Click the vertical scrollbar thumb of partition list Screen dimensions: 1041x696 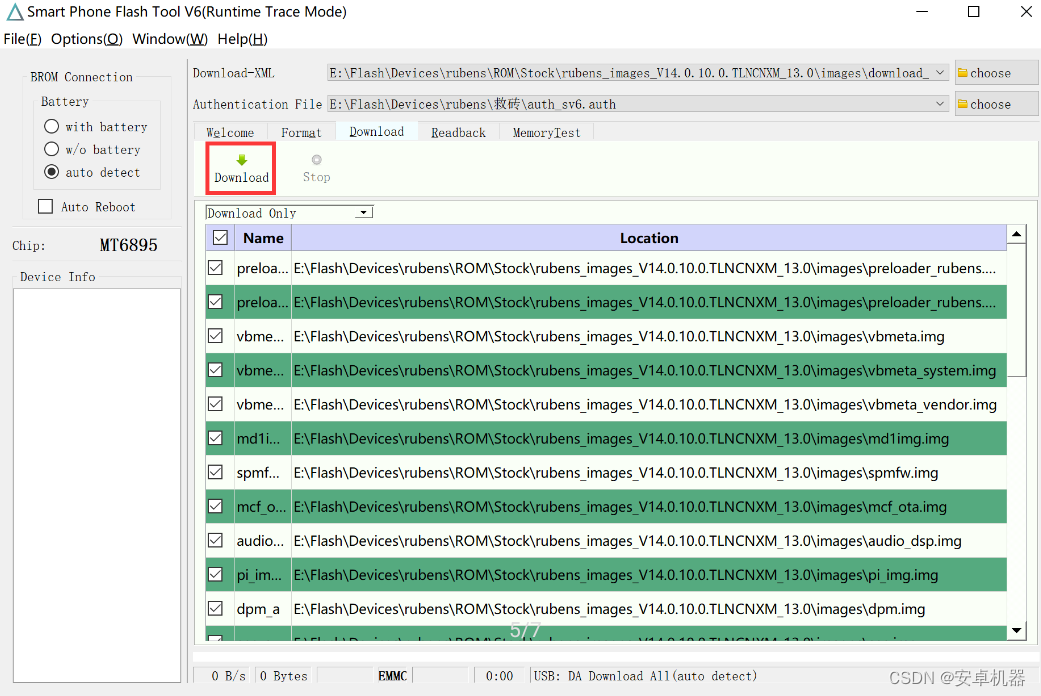click(x=1016, y=310)
